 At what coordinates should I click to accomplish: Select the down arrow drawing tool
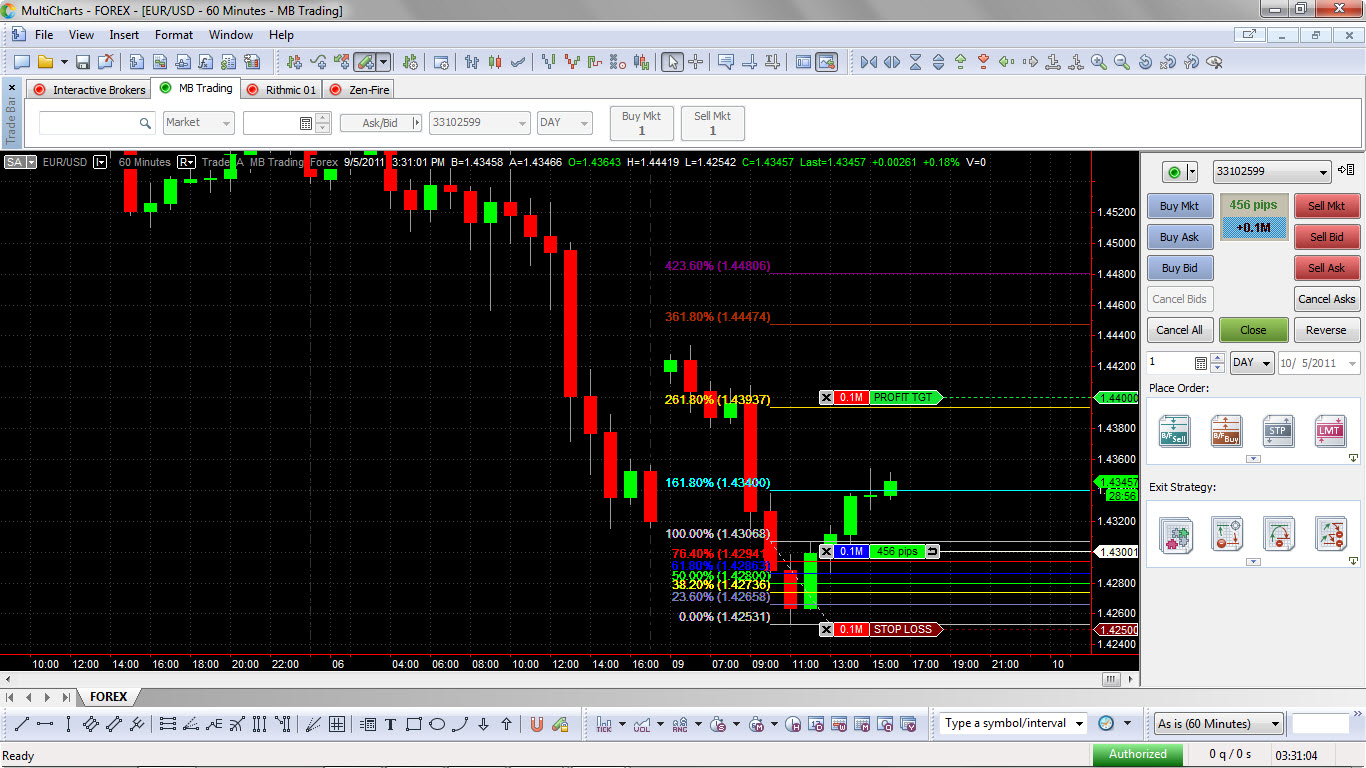coord(483,724)
